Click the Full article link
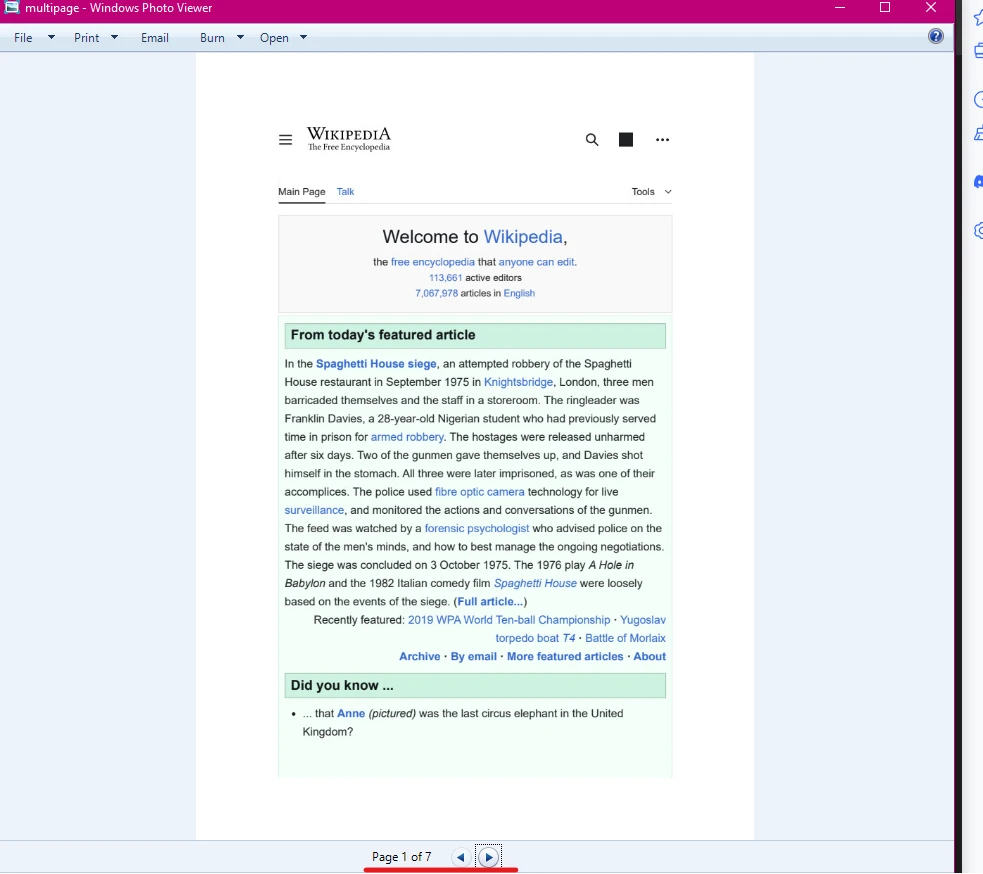 pos(489,601)
